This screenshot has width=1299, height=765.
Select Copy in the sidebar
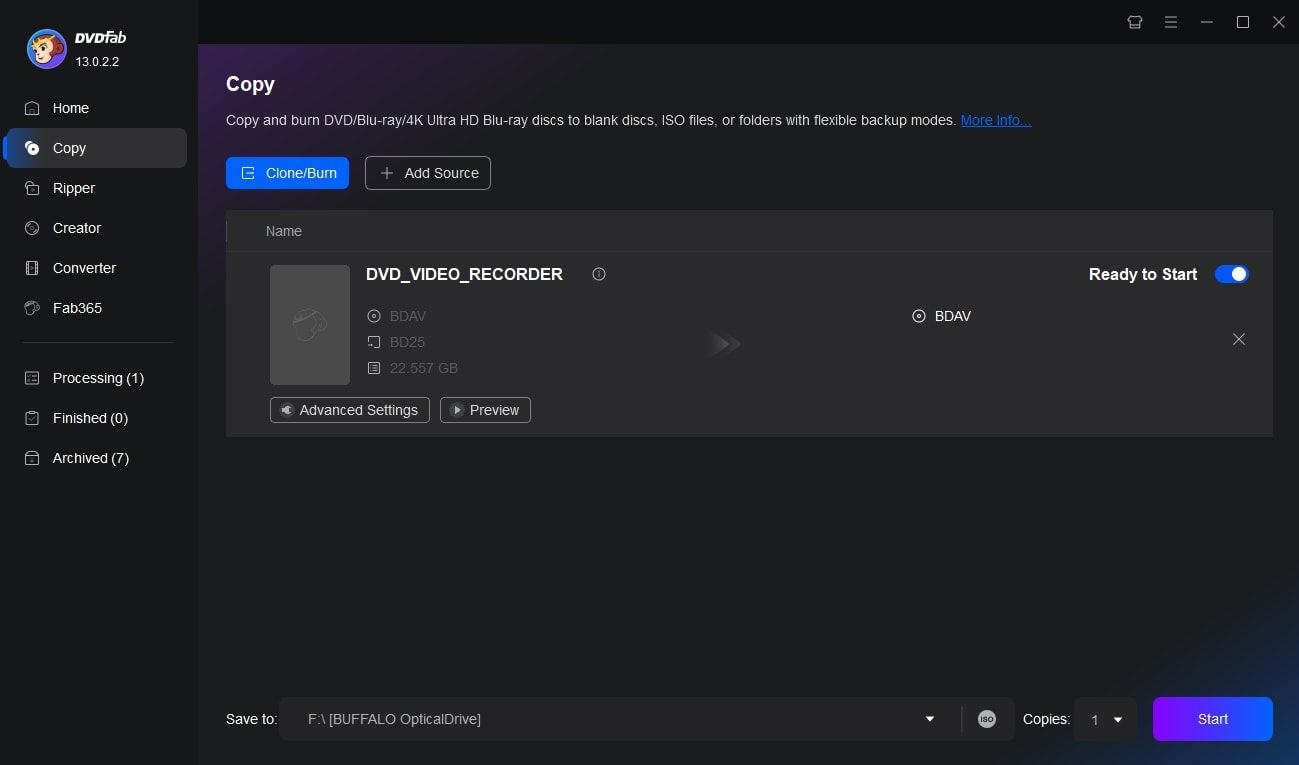click(x=95, y=148)
